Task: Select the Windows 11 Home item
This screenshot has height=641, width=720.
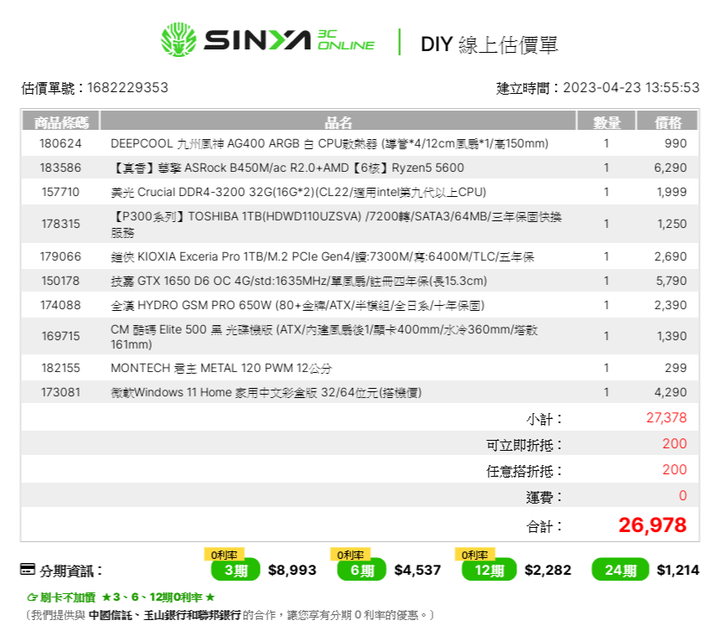Action: click(x=266, y=393)
